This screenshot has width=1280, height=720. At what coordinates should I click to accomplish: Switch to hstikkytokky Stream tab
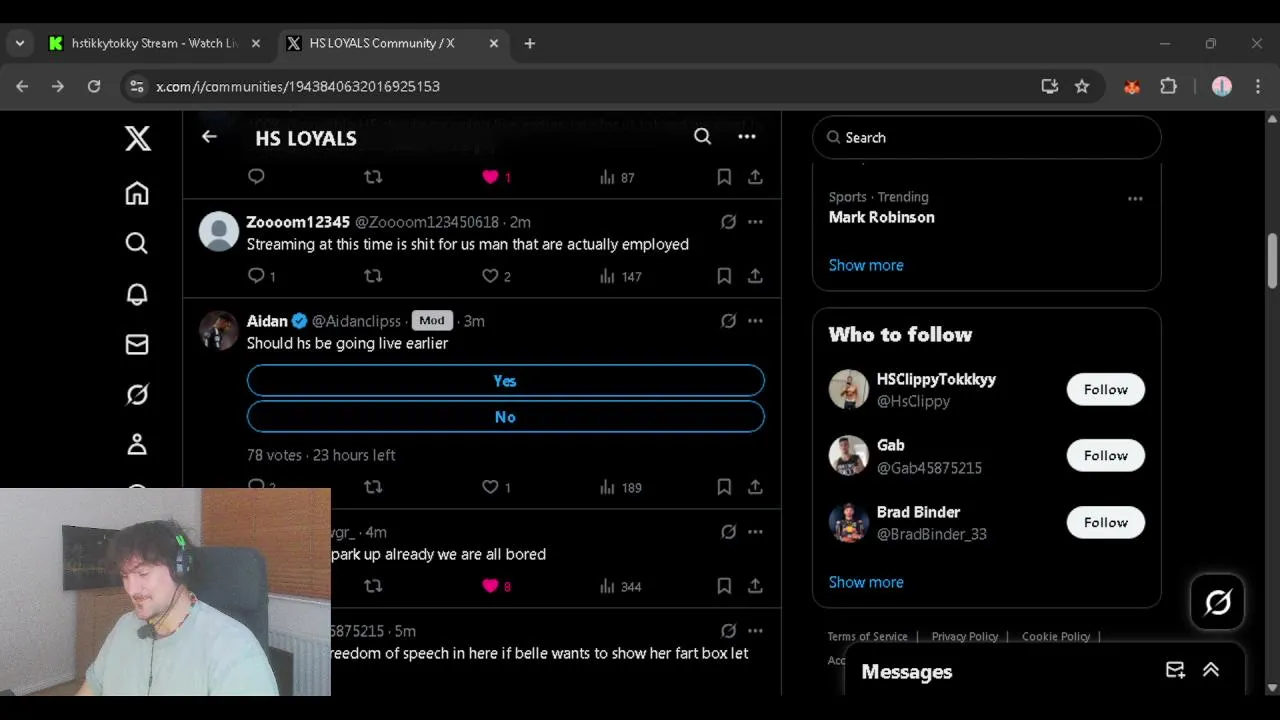tap(155, 43)
